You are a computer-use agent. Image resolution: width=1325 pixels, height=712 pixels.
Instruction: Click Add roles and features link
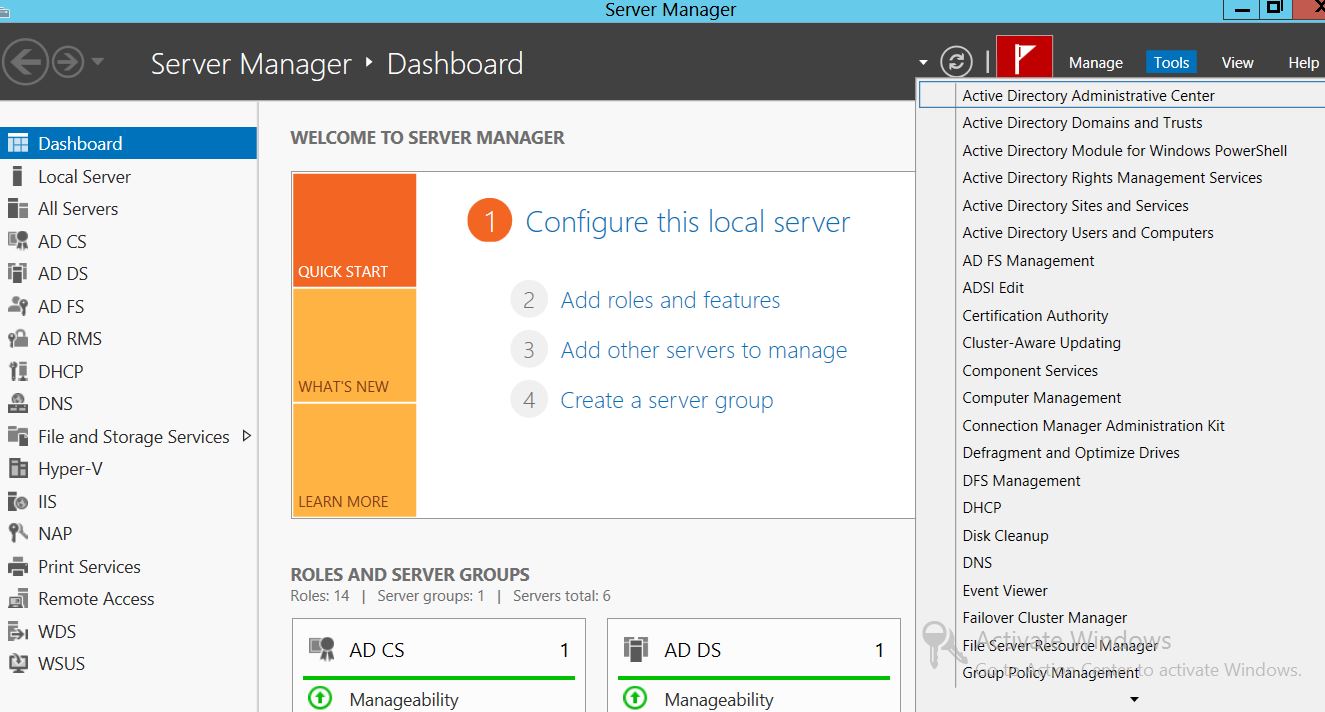click(670, 300)
